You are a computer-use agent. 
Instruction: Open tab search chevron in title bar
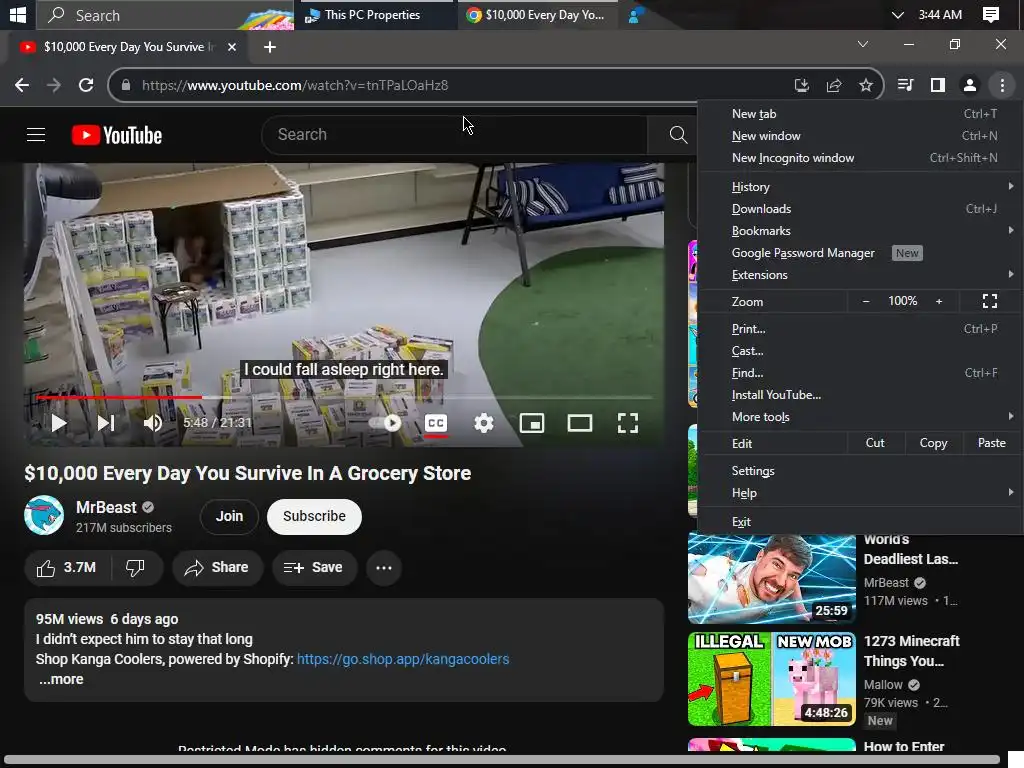click(x=863, y=44)
